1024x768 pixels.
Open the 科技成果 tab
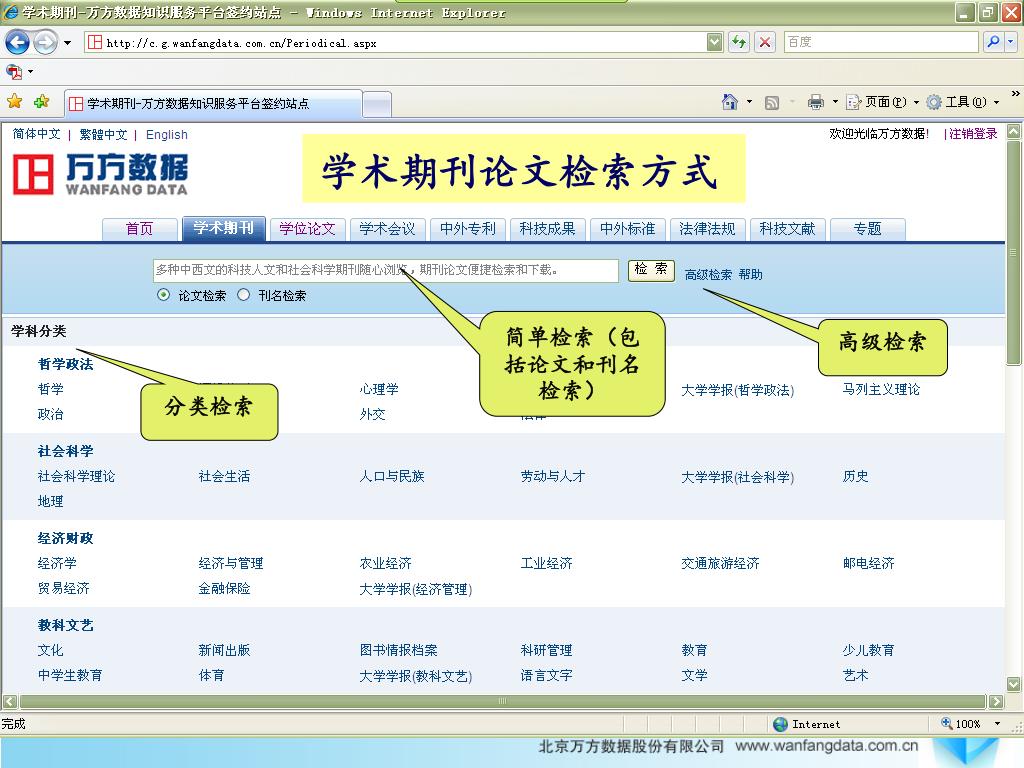click(547, 229)
